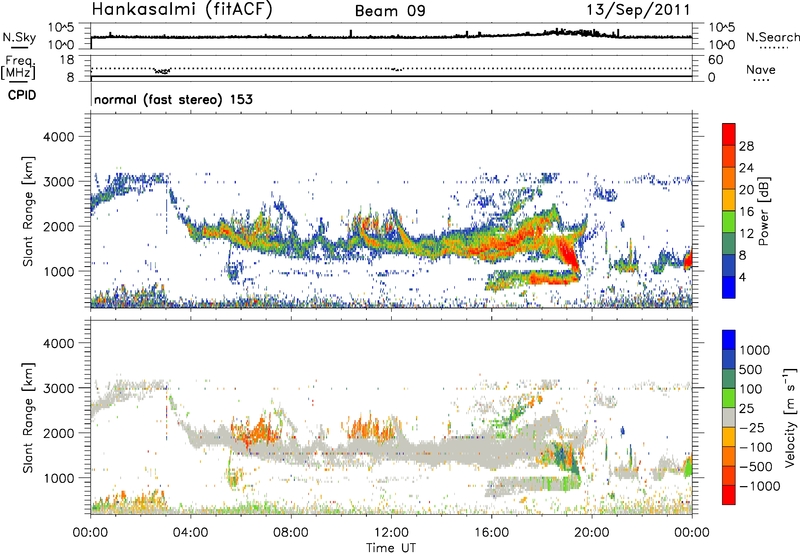Click the 500 label on the Velocity colorbar
Image resolution: width=800 pixels, height=554 pixels.
(751, 369)
